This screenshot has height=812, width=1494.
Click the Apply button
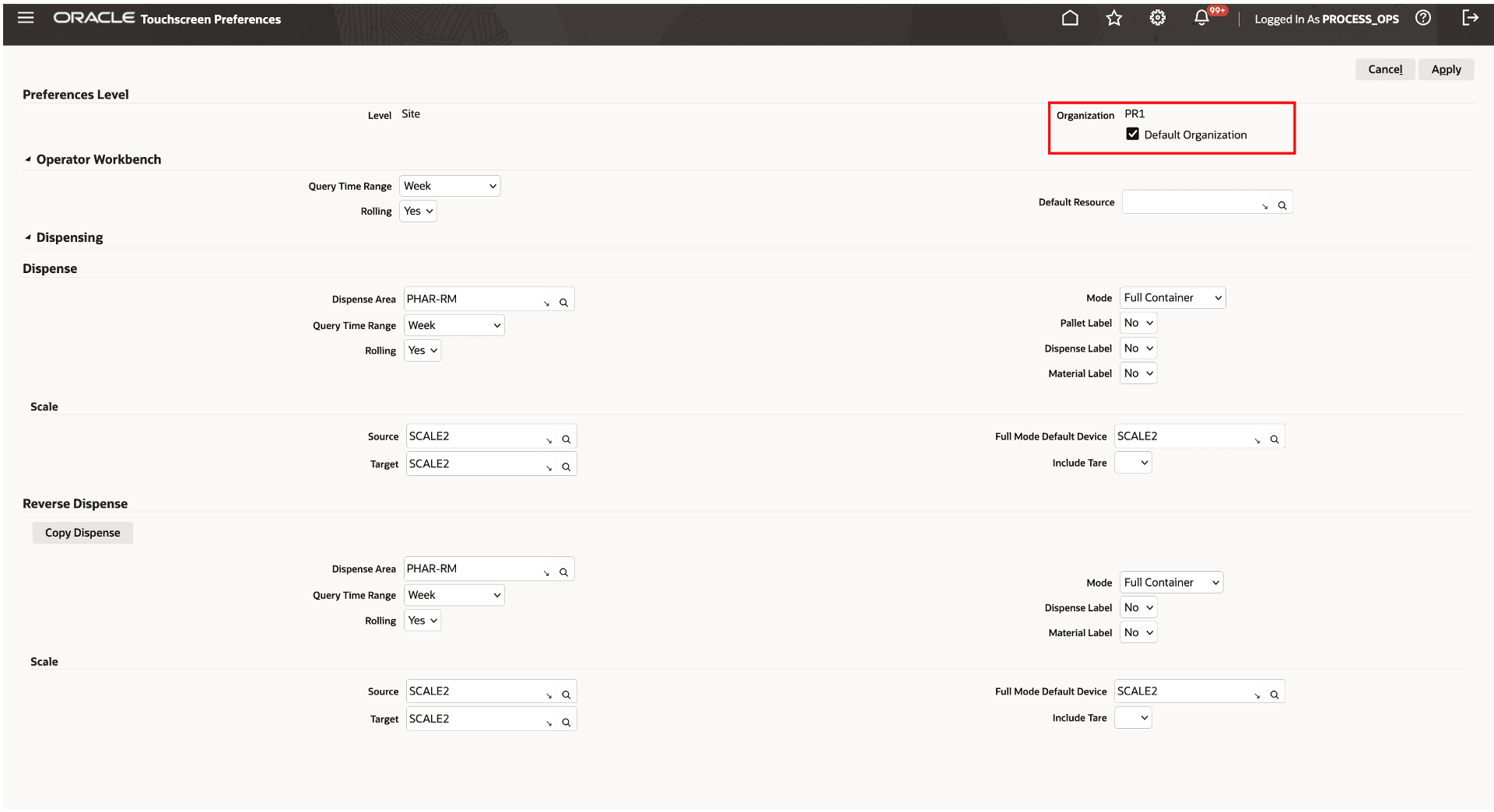[x=1446, y=69]
